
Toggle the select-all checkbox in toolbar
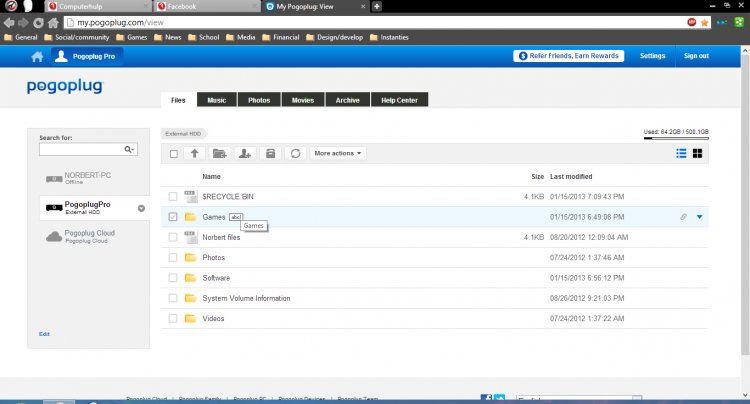[x=174, y=153]
